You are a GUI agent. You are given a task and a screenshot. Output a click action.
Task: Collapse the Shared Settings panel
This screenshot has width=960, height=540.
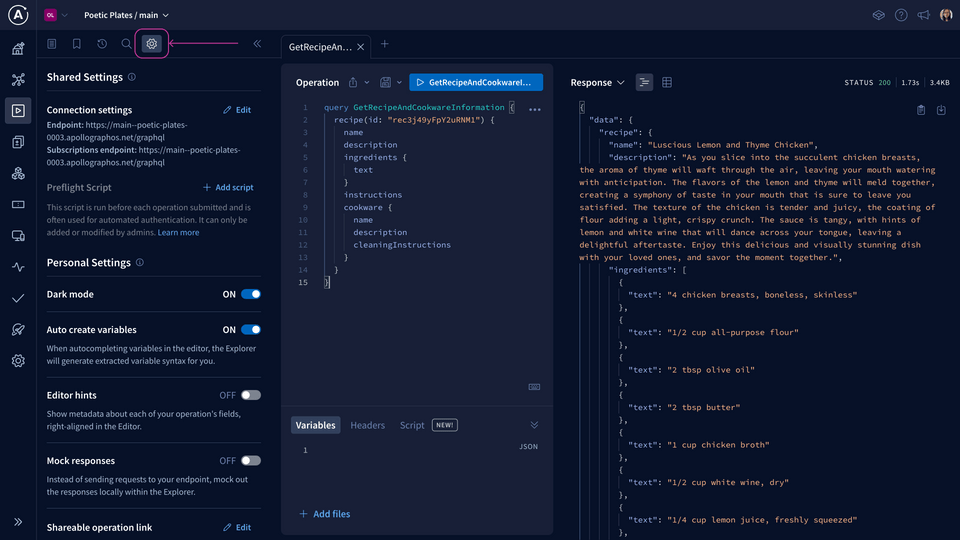coord(258,43)
